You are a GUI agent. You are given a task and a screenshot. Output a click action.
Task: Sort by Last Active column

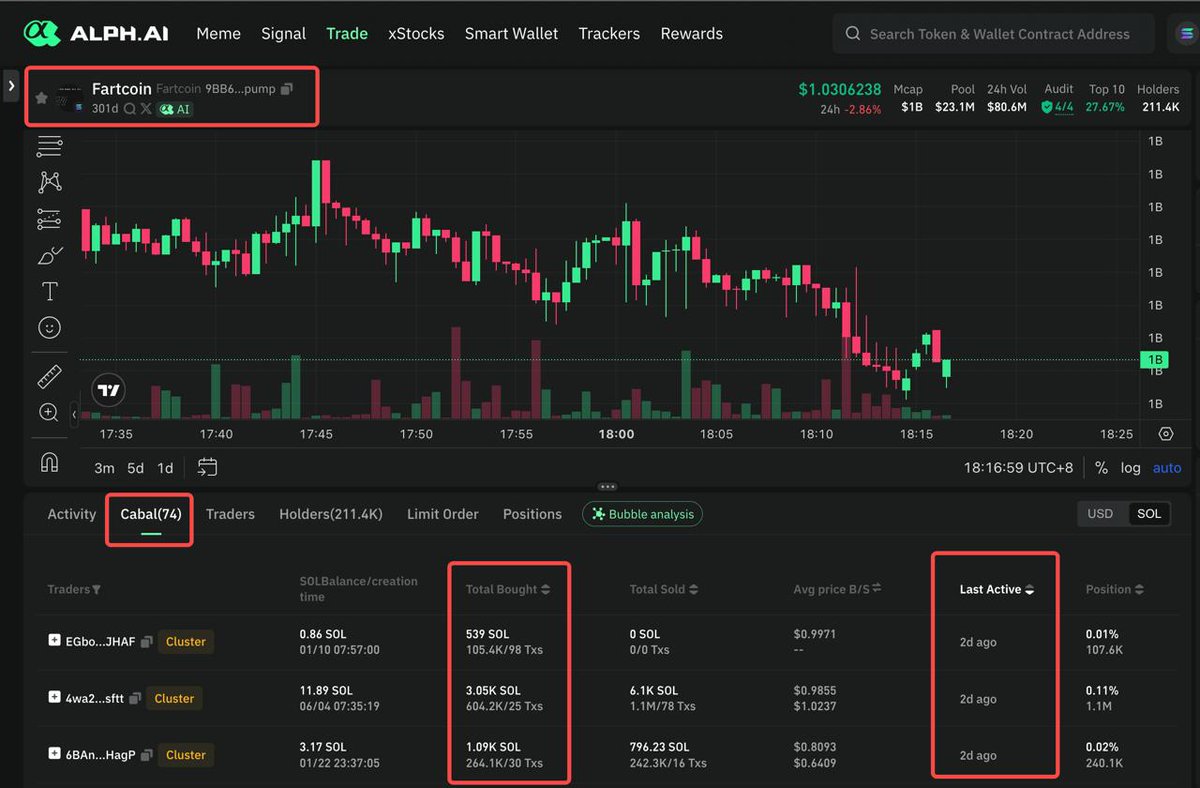click(x=996, y=590)
